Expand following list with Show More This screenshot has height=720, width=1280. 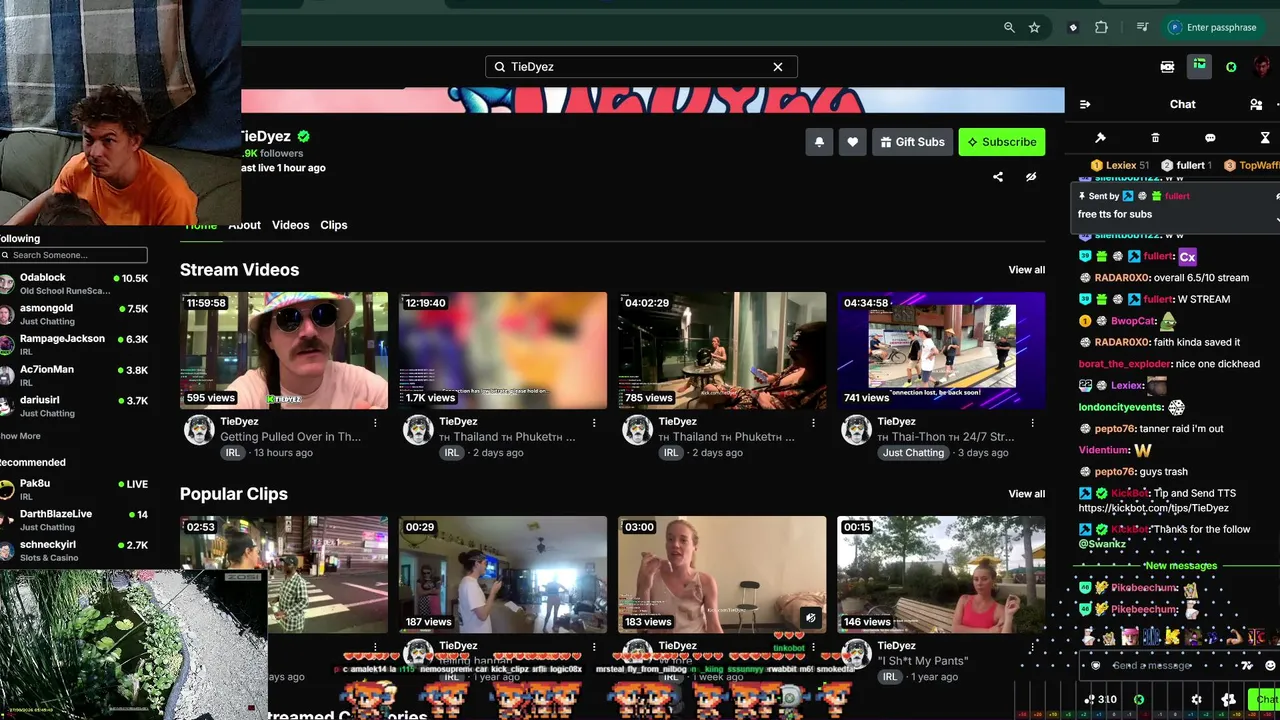[x=20, y=436]
